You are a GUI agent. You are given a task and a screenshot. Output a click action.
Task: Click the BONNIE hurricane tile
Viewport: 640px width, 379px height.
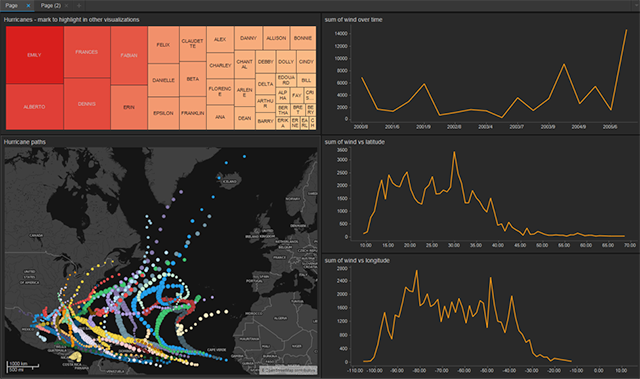pos(303,38)
